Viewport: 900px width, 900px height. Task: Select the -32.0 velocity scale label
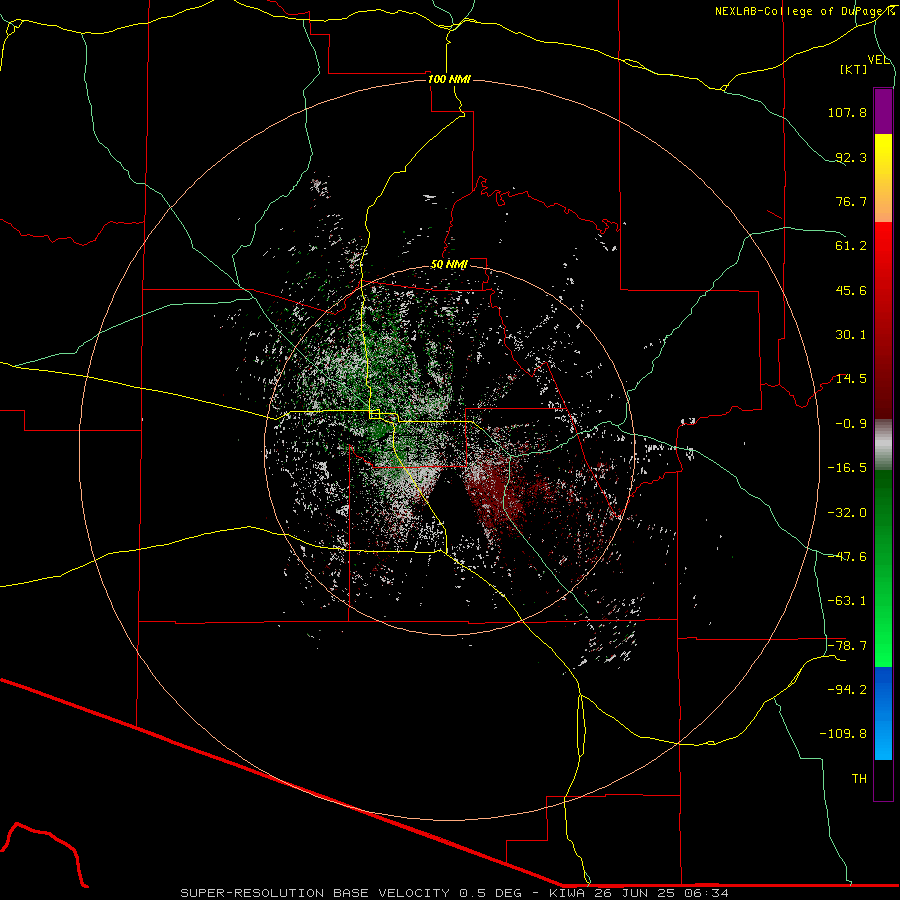(847, 513)
